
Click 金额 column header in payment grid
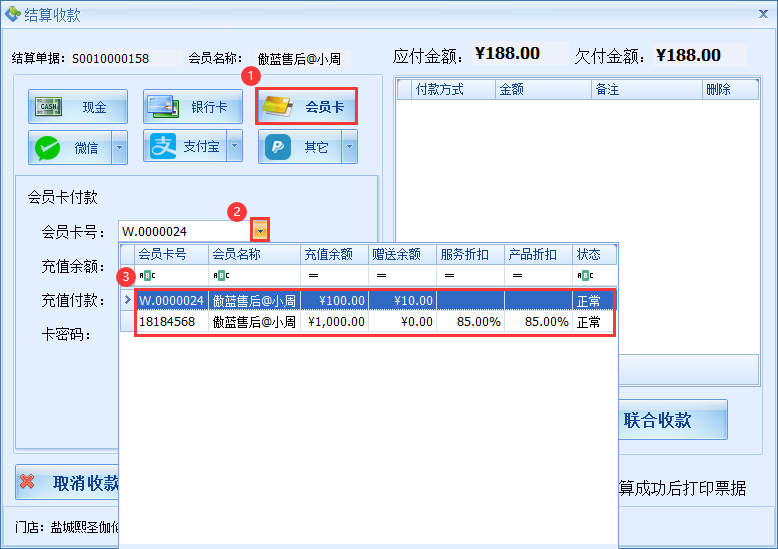[543, 89]
